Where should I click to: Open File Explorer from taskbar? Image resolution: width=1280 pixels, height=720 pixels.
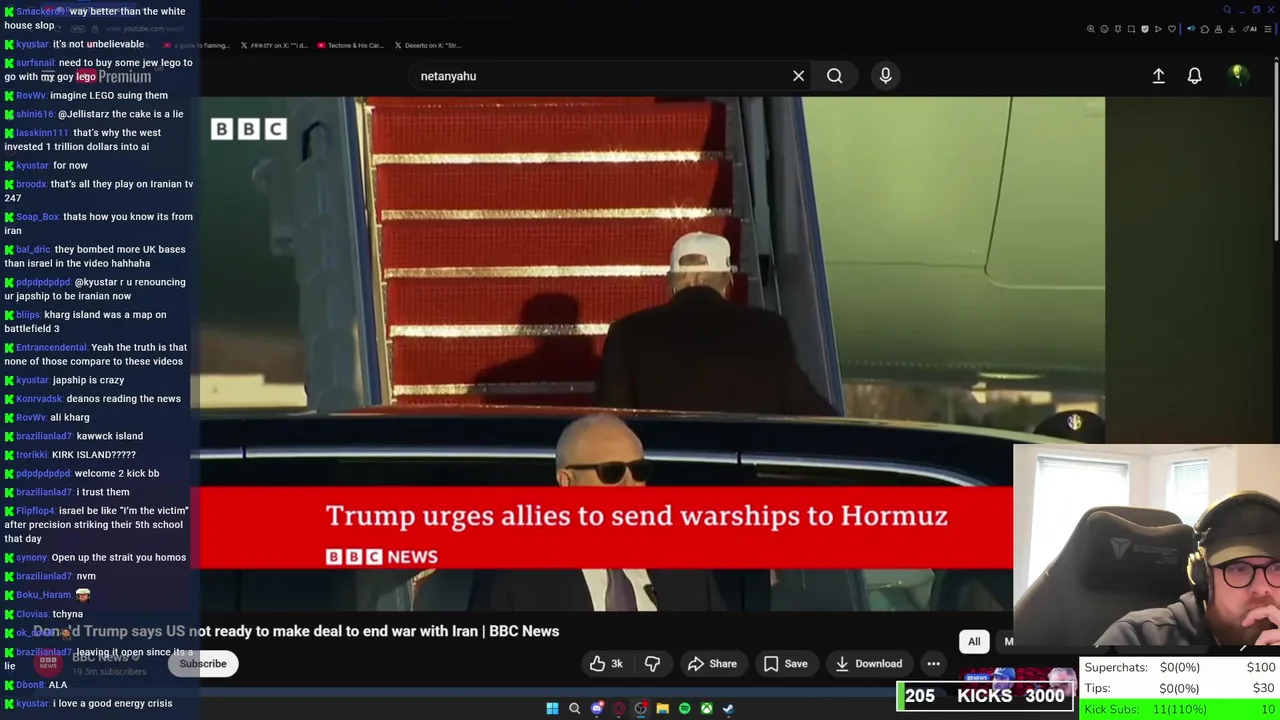[x=662, y=709]
